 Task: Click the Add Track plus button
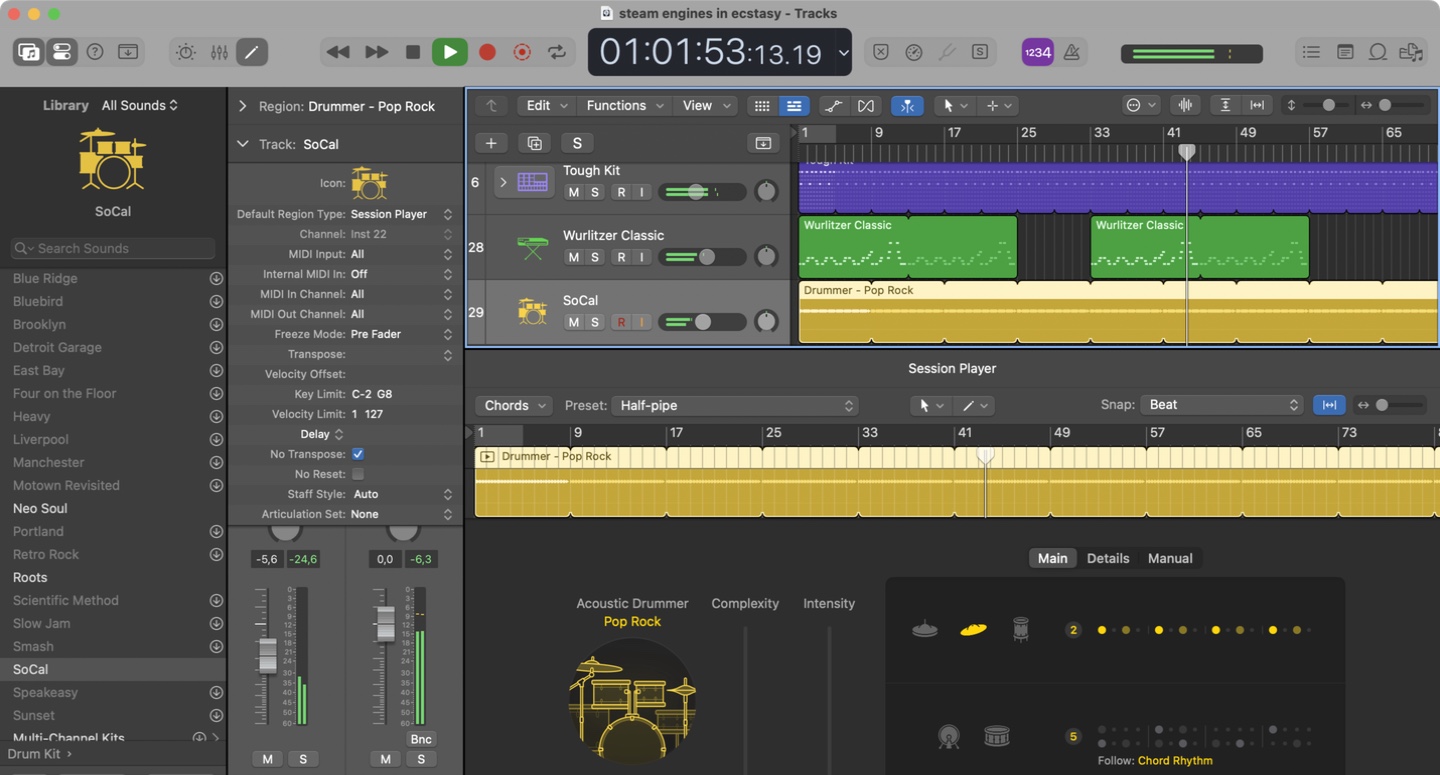(x=491, y=143)
